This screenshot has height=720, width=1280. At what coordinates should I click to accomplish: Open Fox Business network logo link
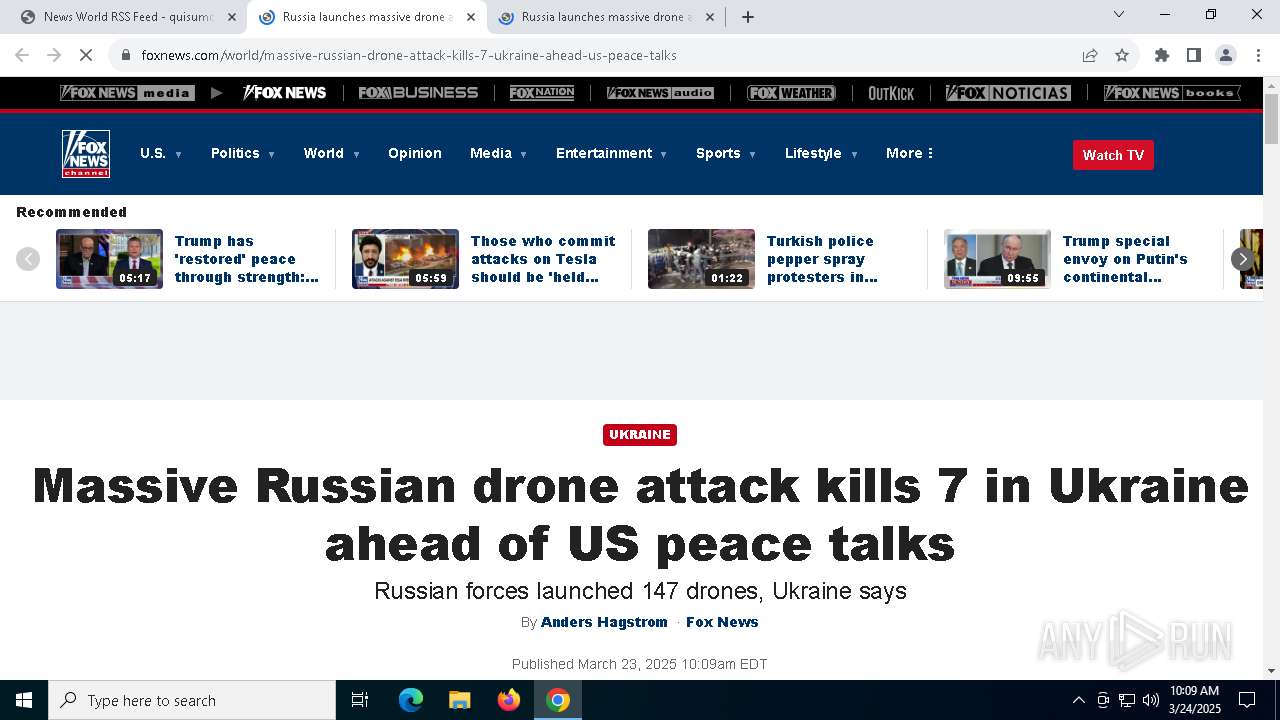[x=418, y=93]
